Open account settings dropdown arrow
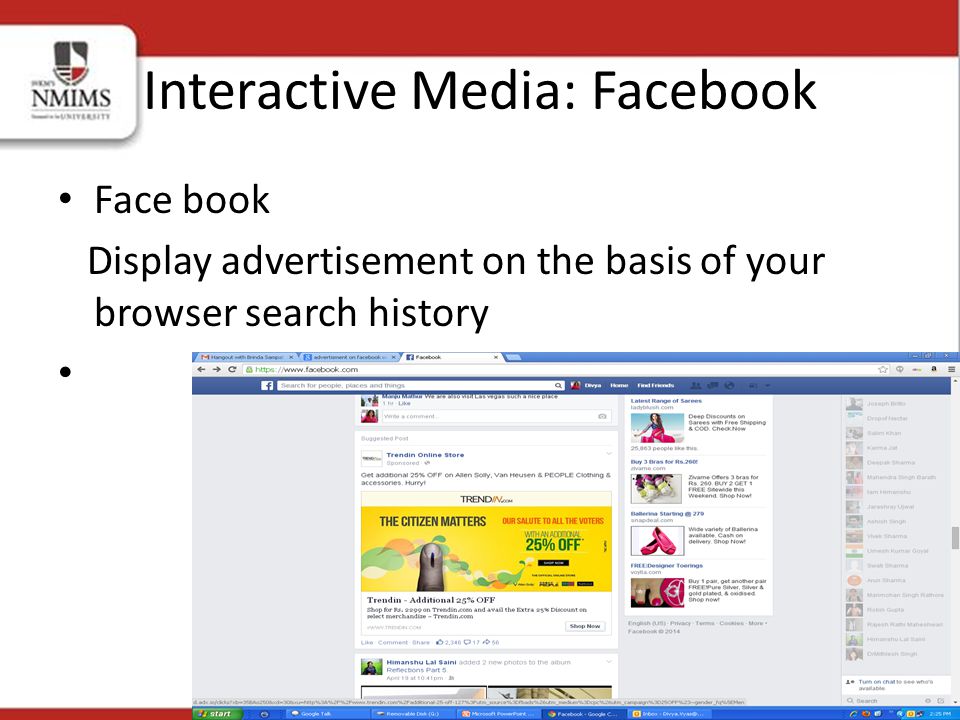Image resolution: width=960 pixels, height=720 pixels. (x=768, y=386)
